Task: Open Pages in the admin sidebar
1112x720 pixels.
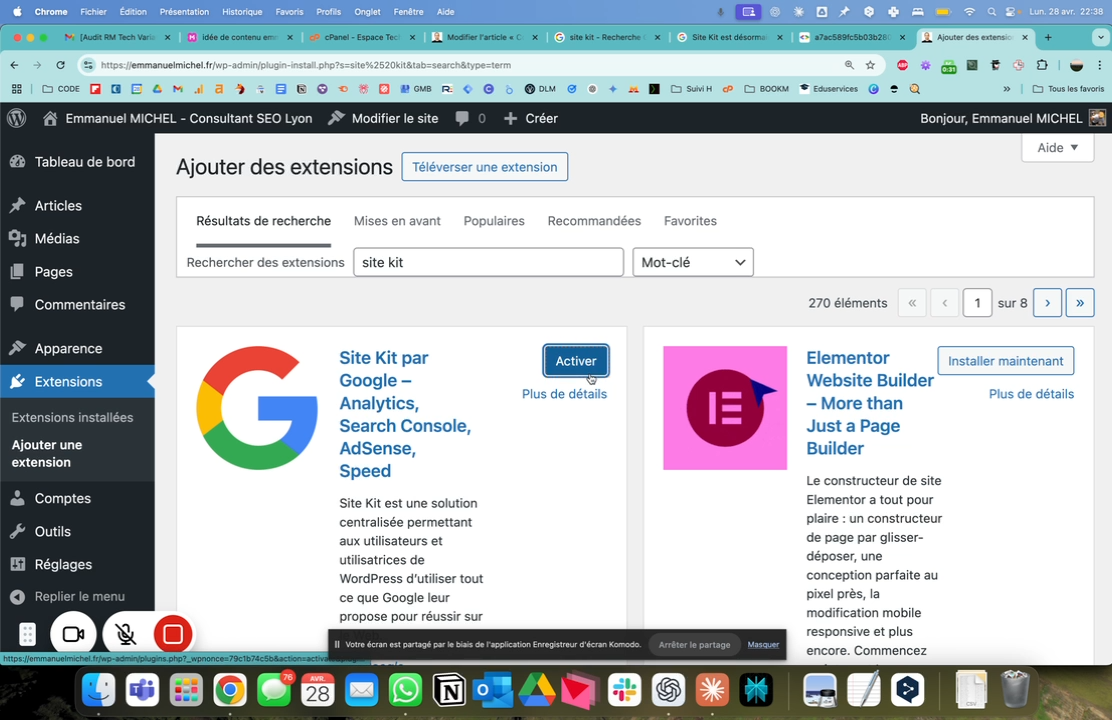Action: coord(77,272)
